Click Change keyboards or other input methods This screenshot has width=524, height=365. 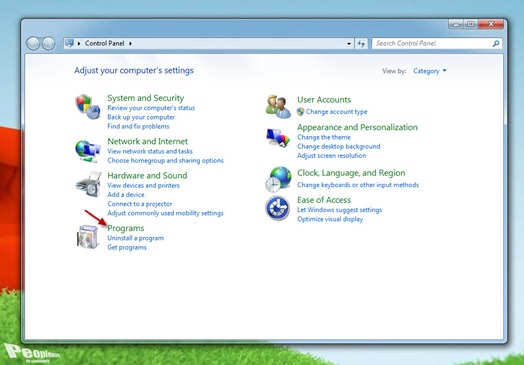[358, 185]
